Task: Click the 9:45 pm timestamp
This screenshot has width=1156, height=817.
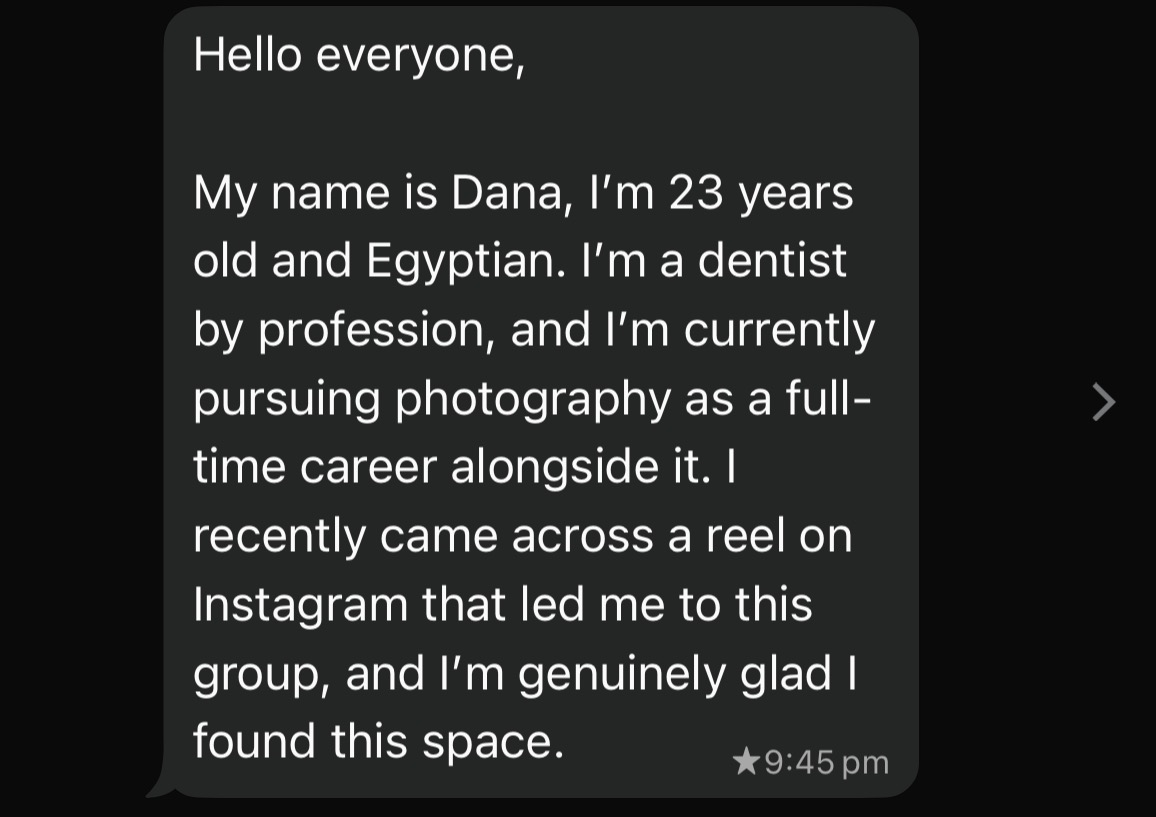Action: pyautogui.click(x=826, y=762)
